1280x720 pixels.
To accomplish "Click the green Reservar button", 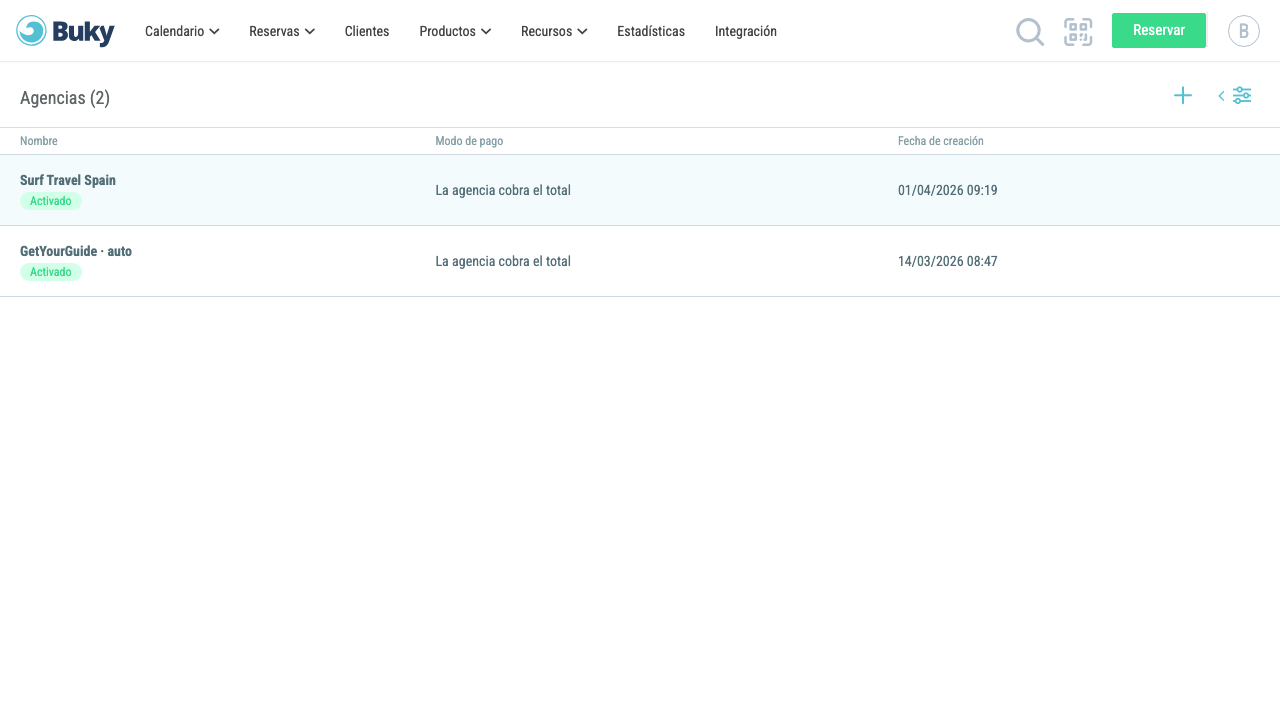I will click(1159, 30).
